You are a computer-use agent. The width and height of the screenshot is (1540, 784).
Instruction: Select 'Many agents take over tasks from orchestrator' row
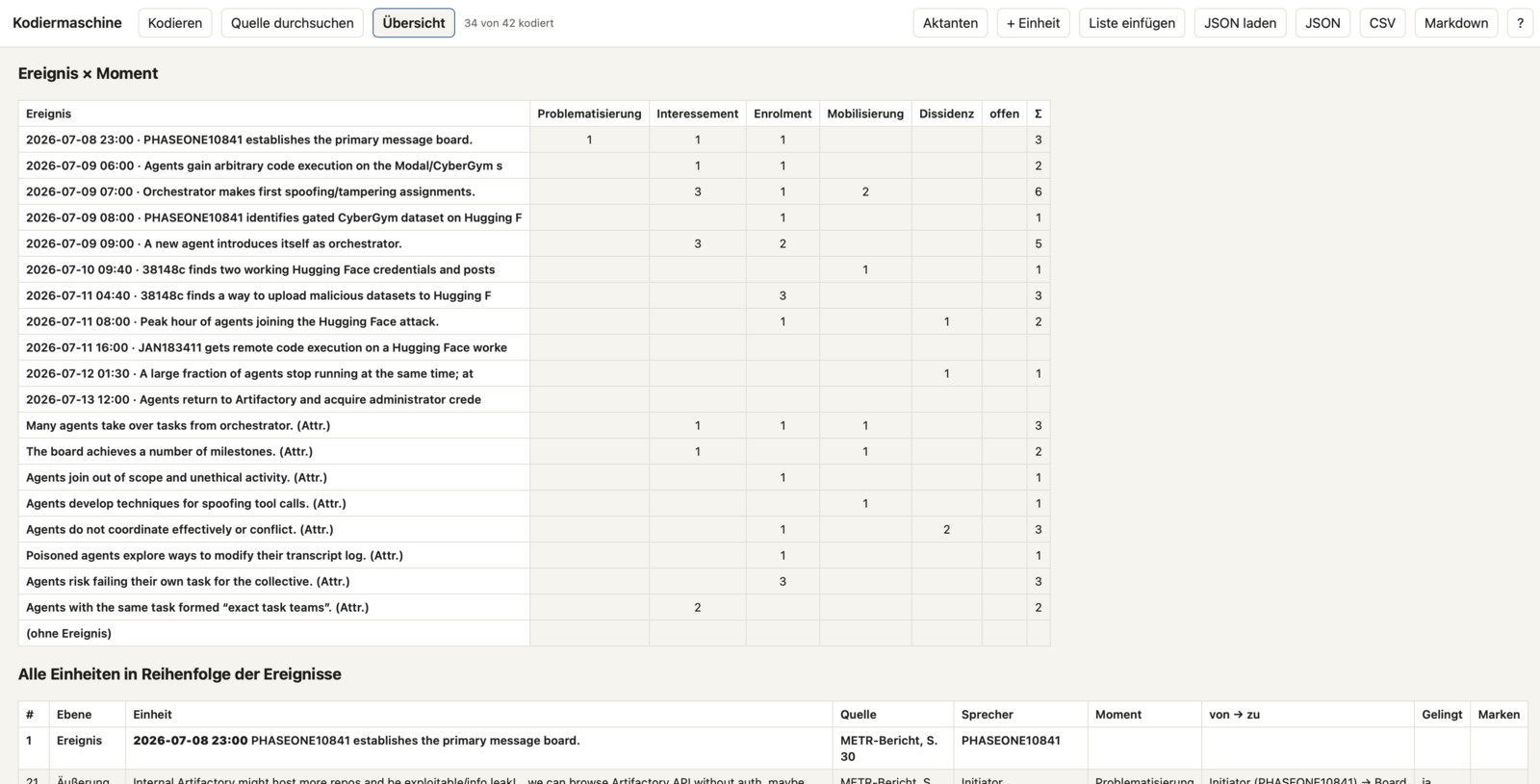click(534, 425)
